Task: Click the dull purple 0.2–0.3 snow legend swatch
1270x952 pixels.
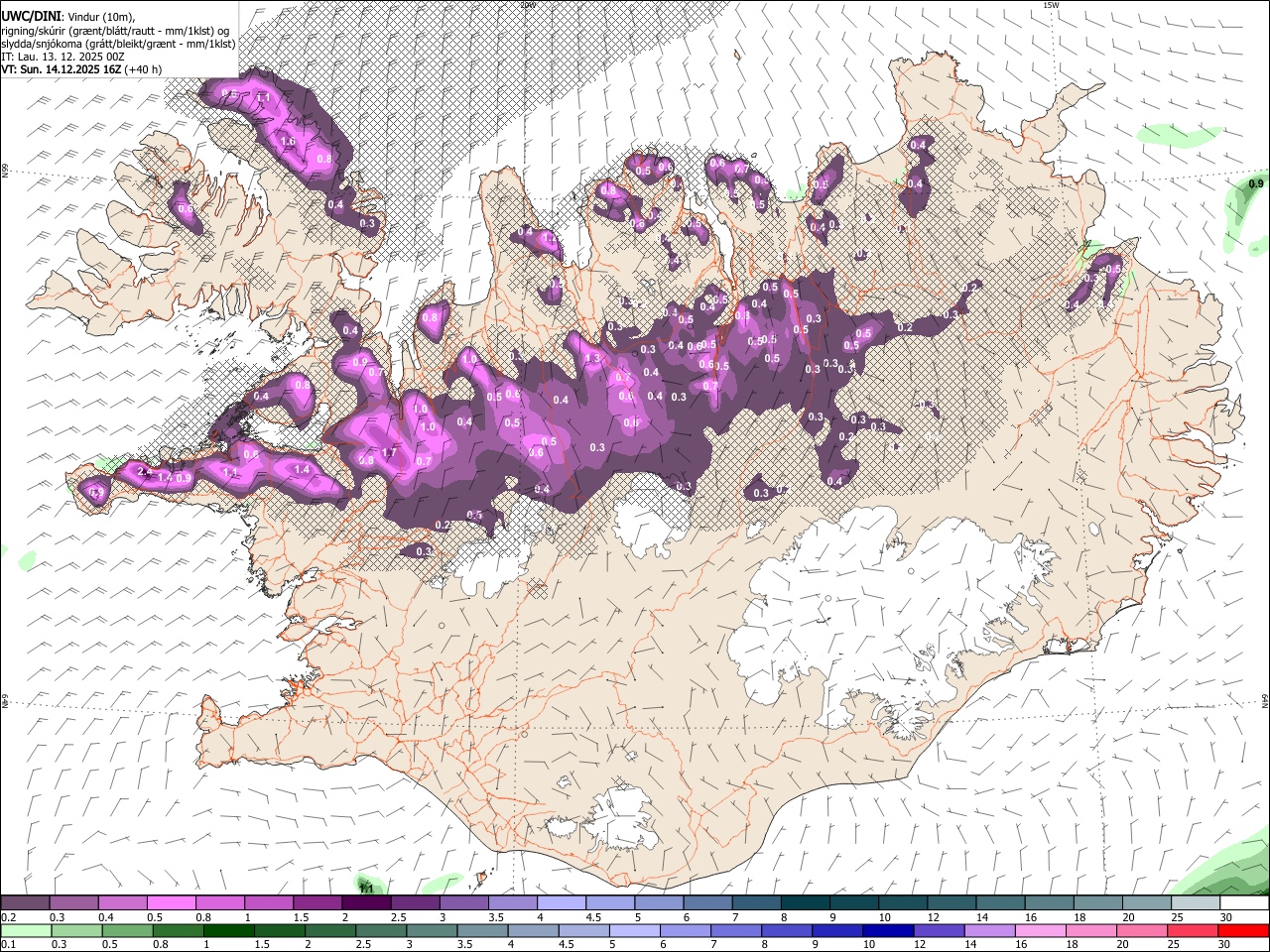Action: coord(25,903)
